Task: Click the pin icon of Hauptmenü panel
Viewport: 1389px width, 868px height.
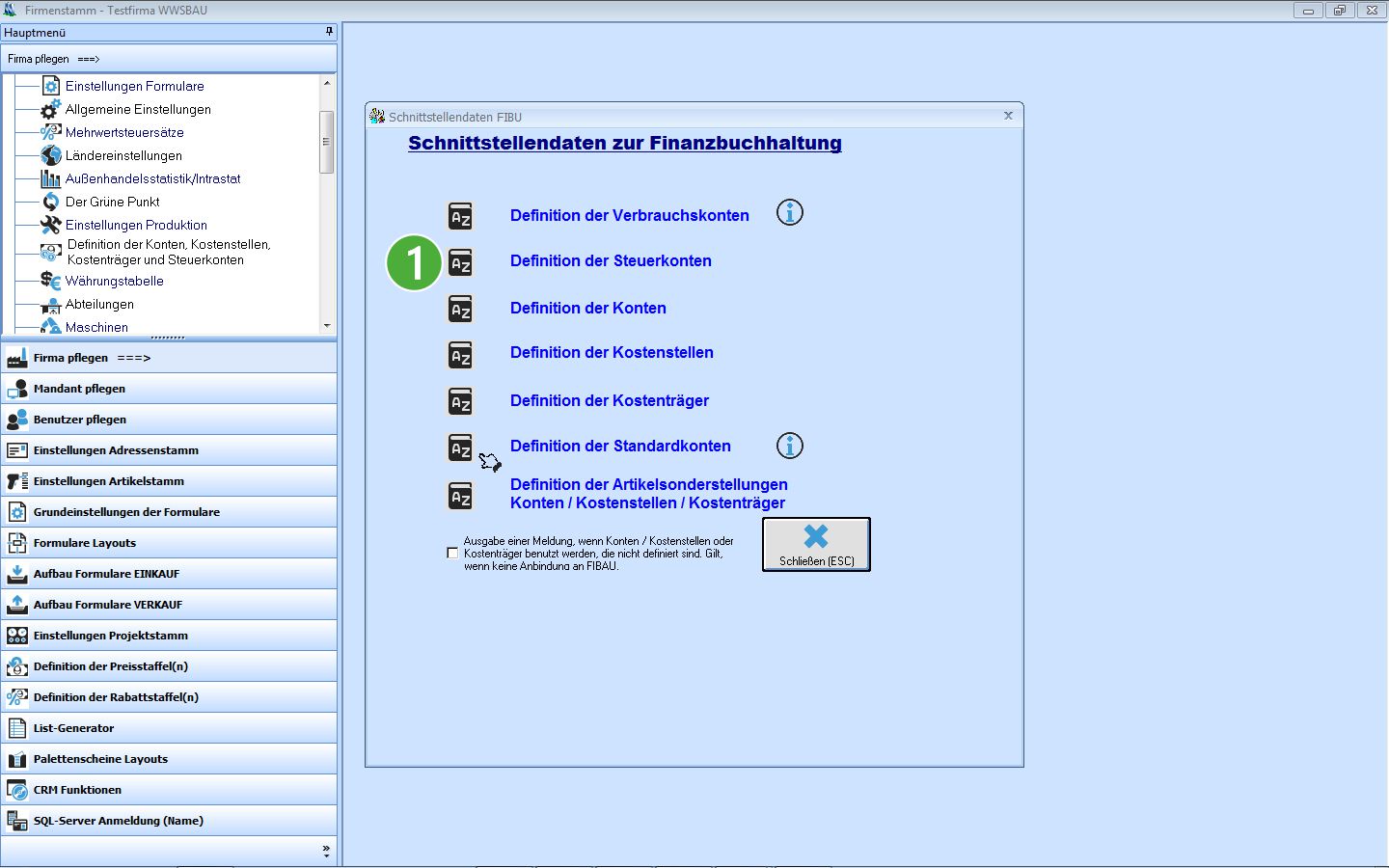Action: point(329,32)
